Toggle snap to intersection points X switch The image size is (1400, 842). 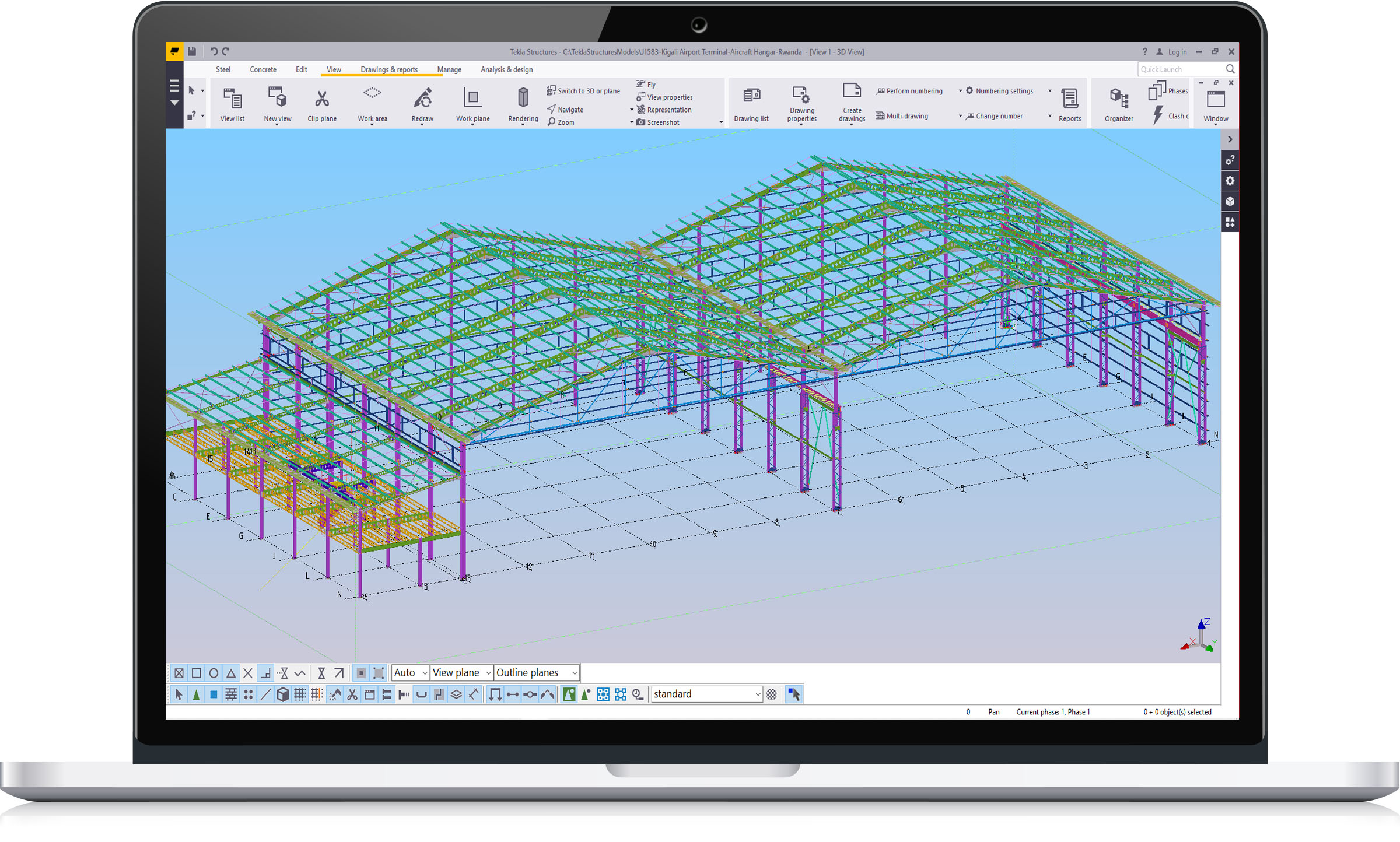(x=248, y=673)
